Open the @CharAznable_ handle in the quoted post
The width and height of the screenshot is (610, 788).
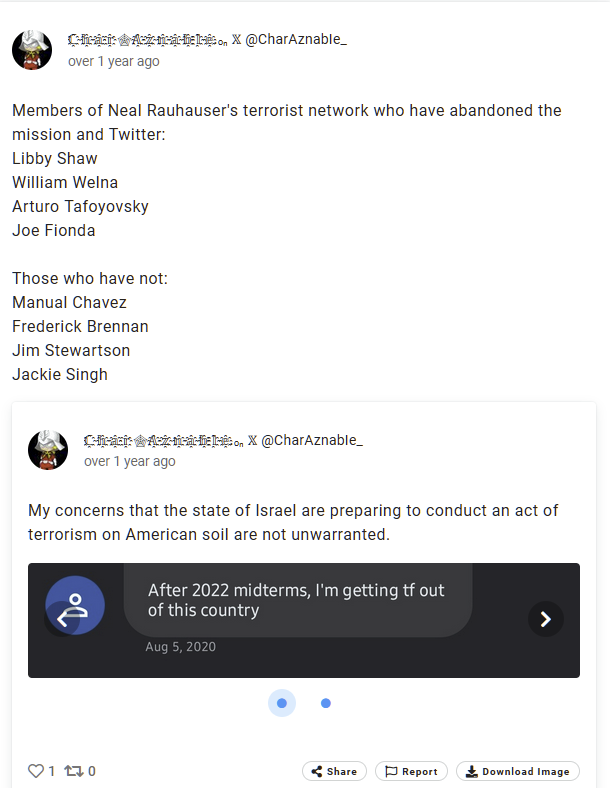312,440
